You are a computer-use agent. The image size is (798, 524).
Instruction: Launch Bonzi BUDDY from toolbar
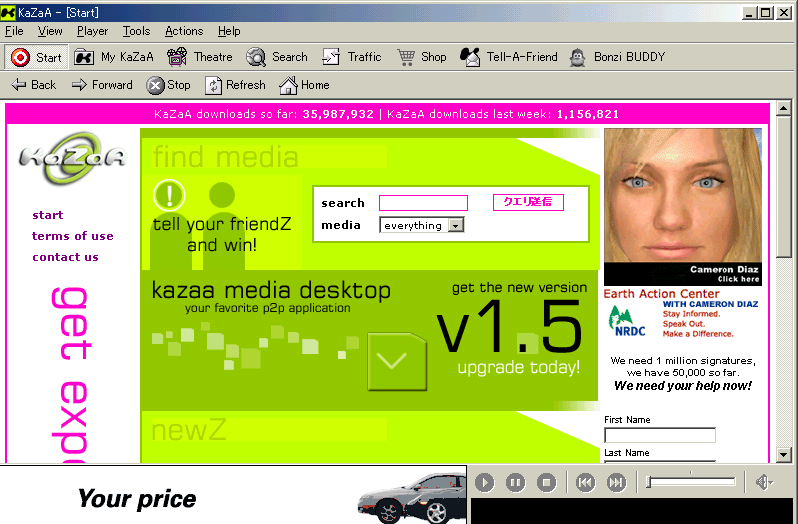pos(577,57)
